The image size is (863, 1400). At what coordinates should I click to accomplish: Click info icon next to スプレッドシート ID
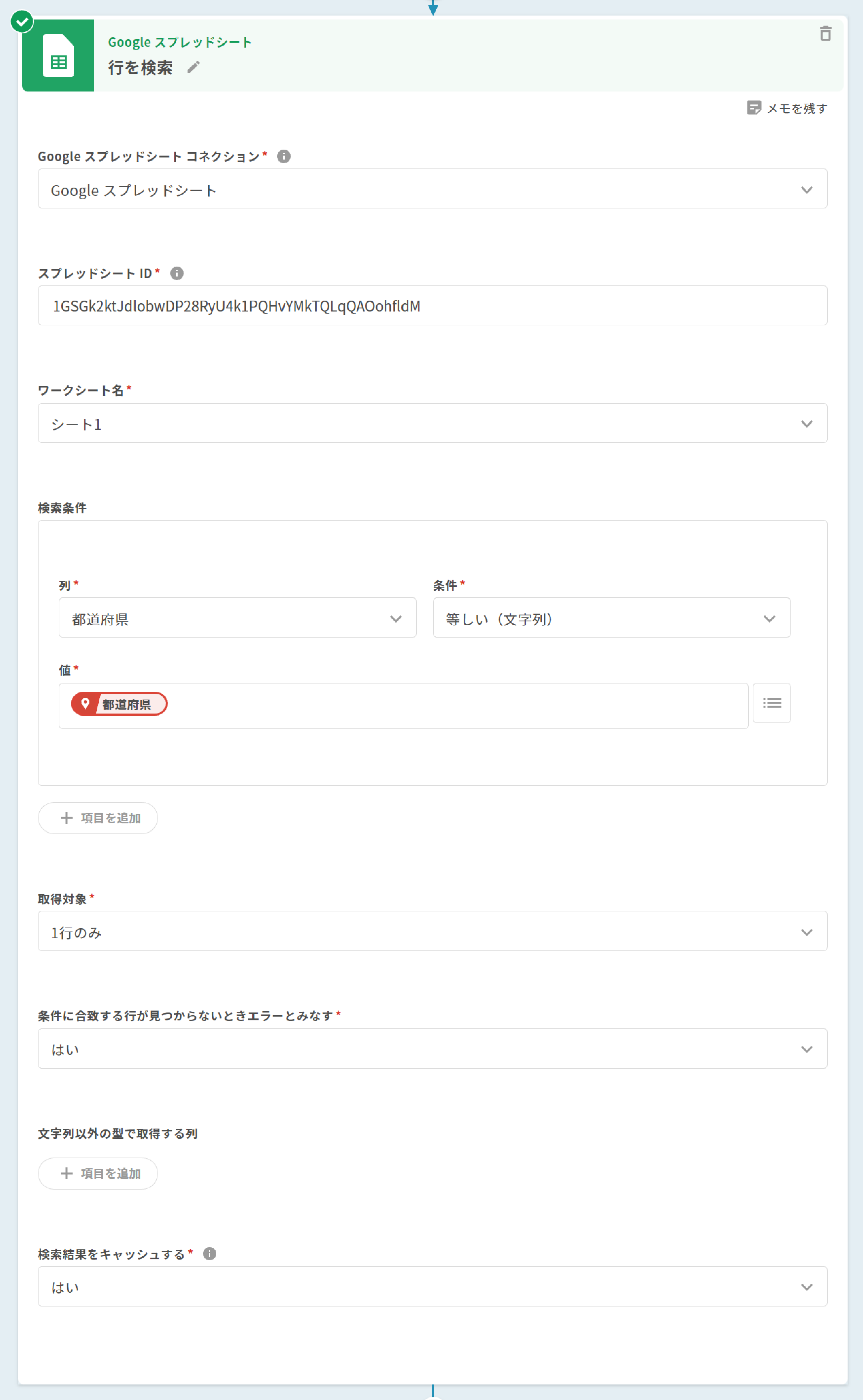tap(177, 273)
